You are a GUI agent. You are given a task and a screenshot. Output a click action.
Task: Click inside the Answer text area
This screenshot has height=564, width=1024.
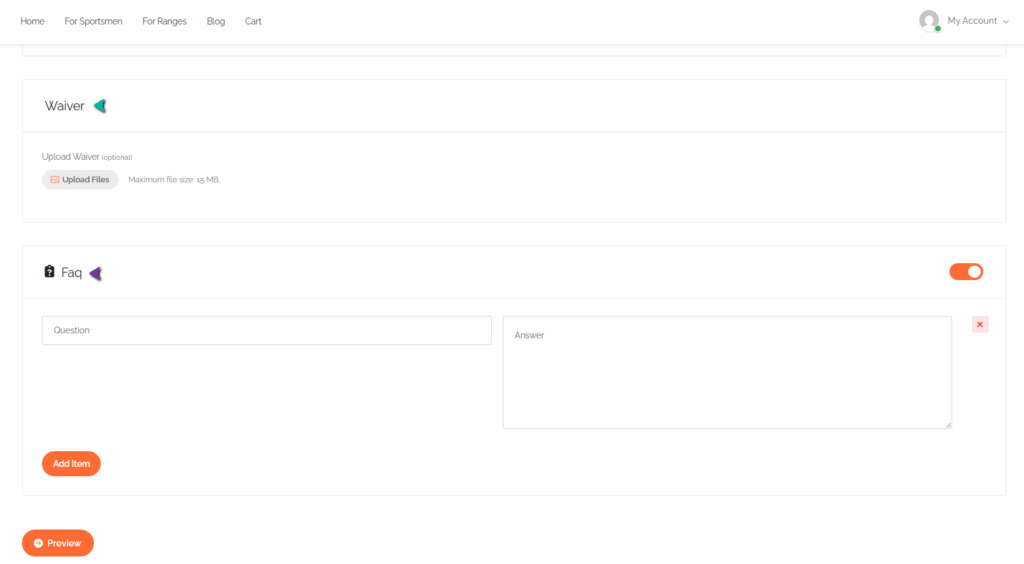pyautogui.click(x=727, y=372)
